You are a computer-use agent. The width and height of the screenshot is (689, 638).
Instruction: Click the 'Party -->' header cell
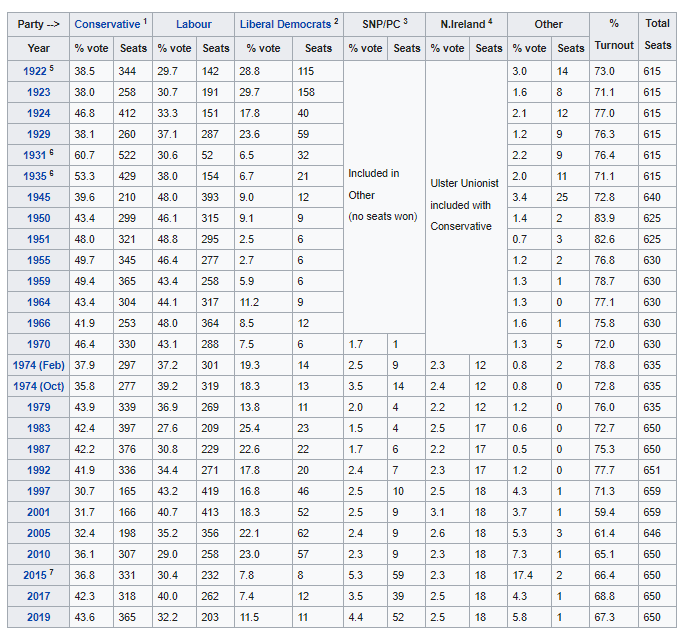coord(39,25)
